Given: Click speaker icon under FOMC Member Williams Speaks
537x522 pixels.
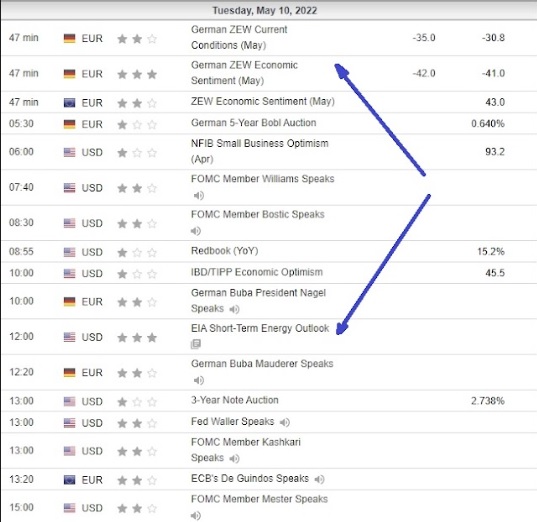Looking at the screenshot, I should (x=199, y=196).
